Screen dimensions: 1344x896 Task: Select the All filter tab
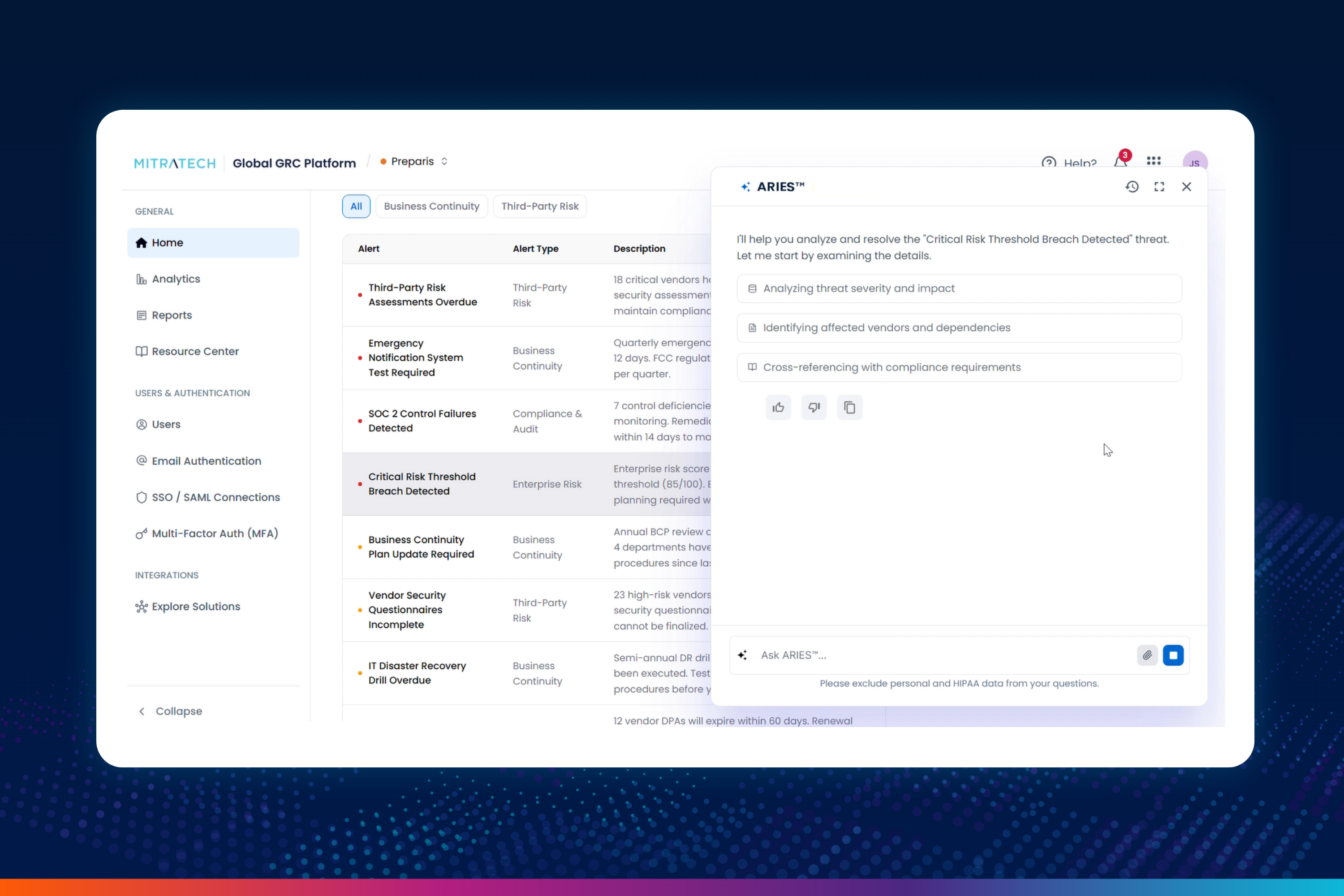356,206
